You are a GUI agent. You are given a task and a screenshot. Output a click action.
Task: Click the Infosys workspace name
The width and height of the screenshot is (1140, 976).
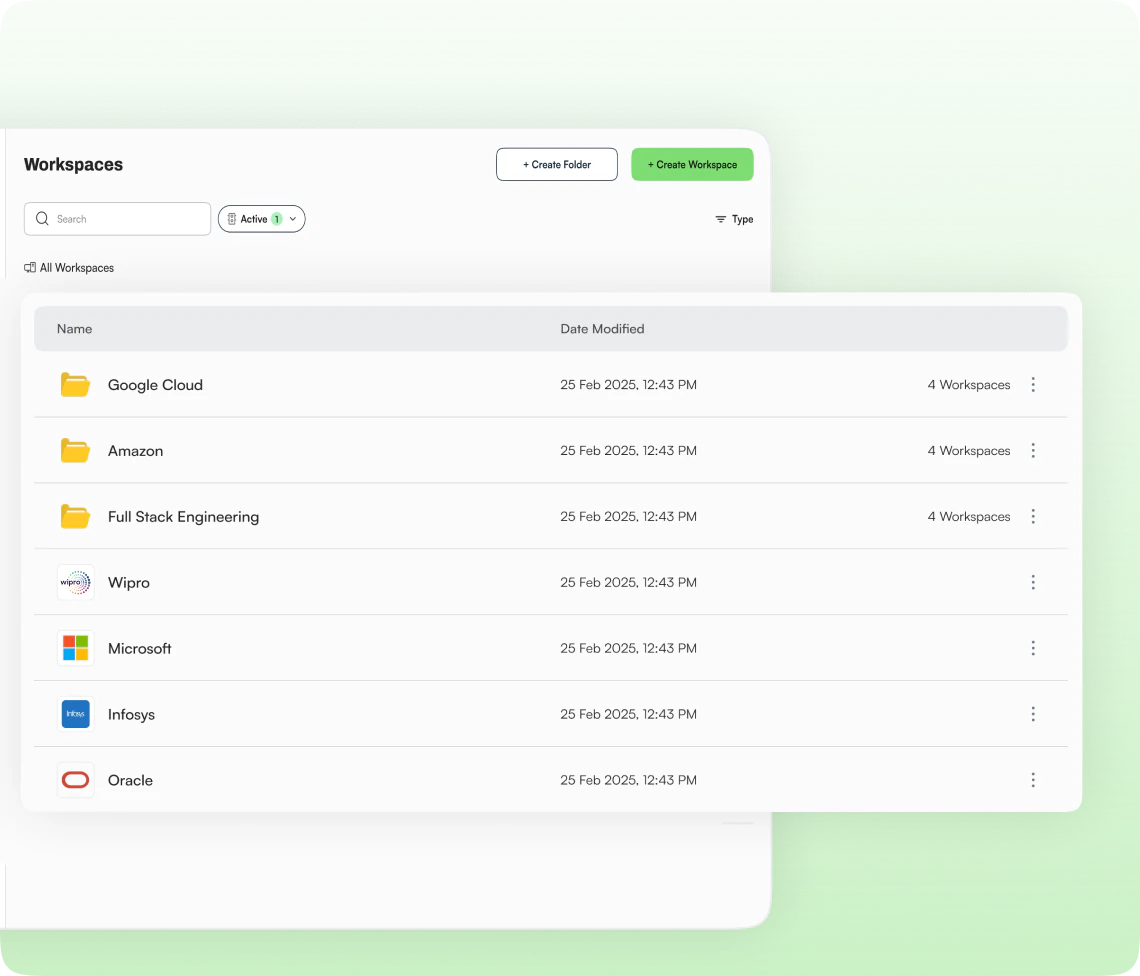point(131,714)
